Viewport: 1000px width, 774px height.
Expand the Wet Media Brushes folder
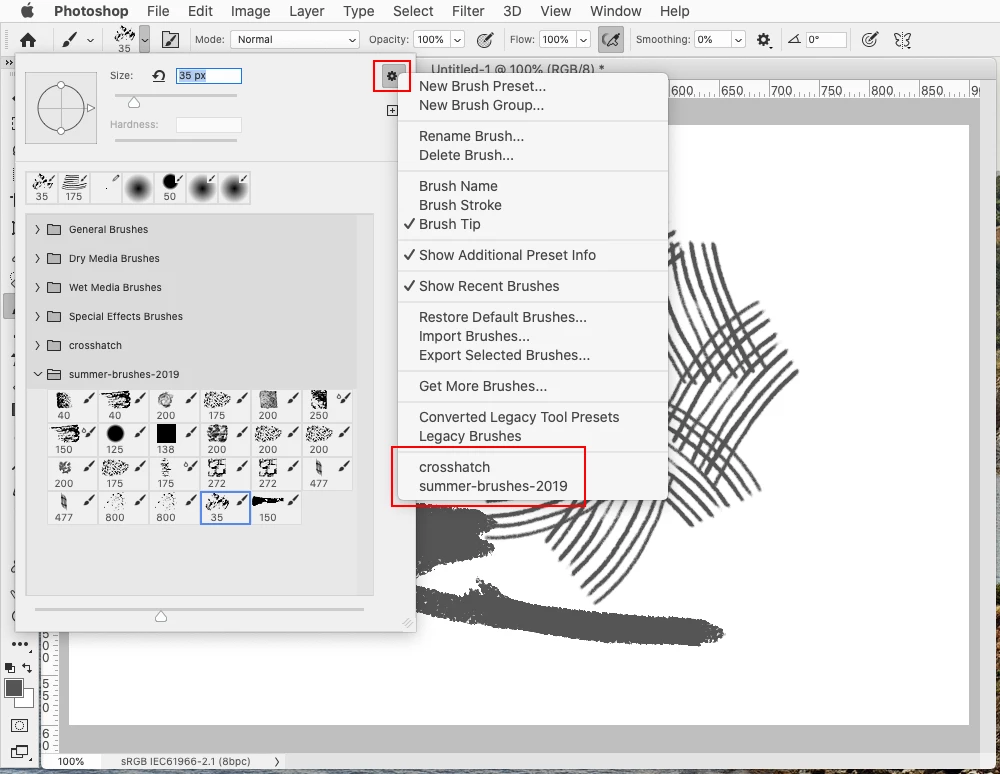point(37,288)
